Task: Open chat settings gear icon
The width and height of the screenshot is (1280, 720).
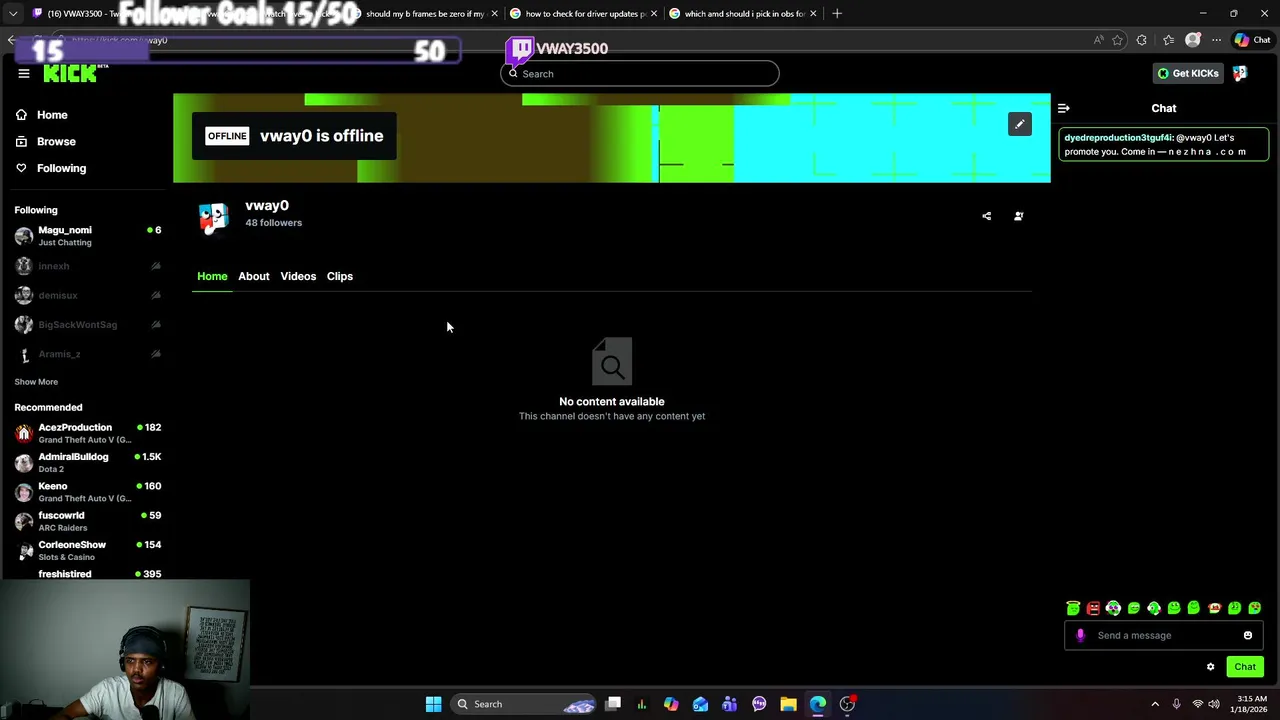Action: point(1210,667)
